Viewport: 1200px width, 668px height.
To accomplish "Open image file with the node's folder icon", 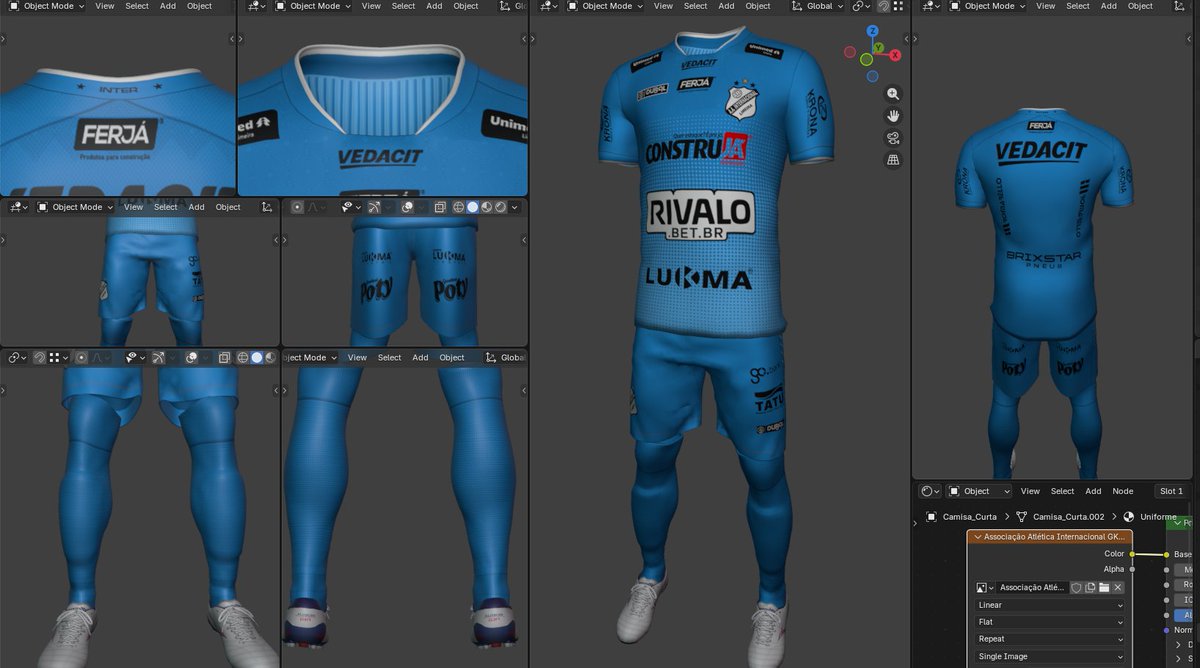I will 1104,588.
